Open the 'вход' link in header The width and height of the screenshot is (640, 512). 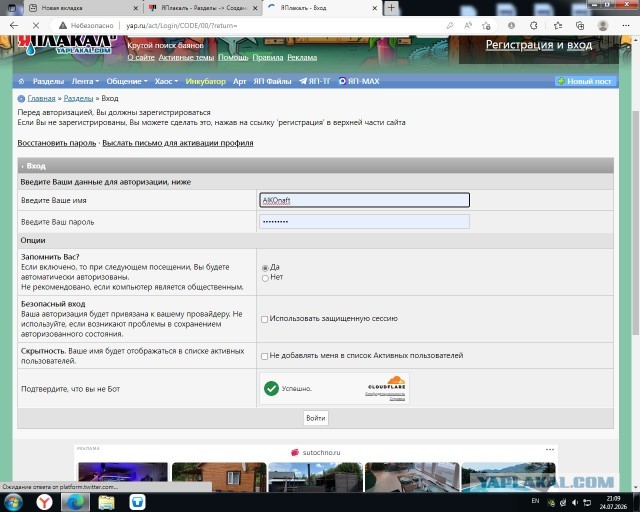pyautogui.click(x=579, y=45)
